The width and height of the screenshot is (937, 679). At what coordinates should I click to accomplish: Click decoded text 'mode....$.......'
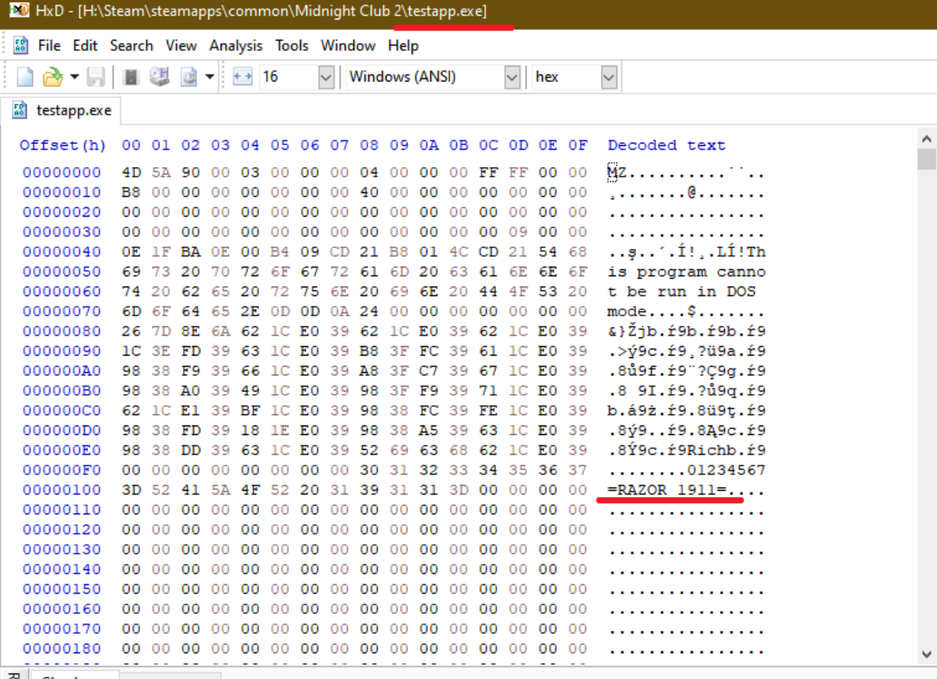(686, 311)
